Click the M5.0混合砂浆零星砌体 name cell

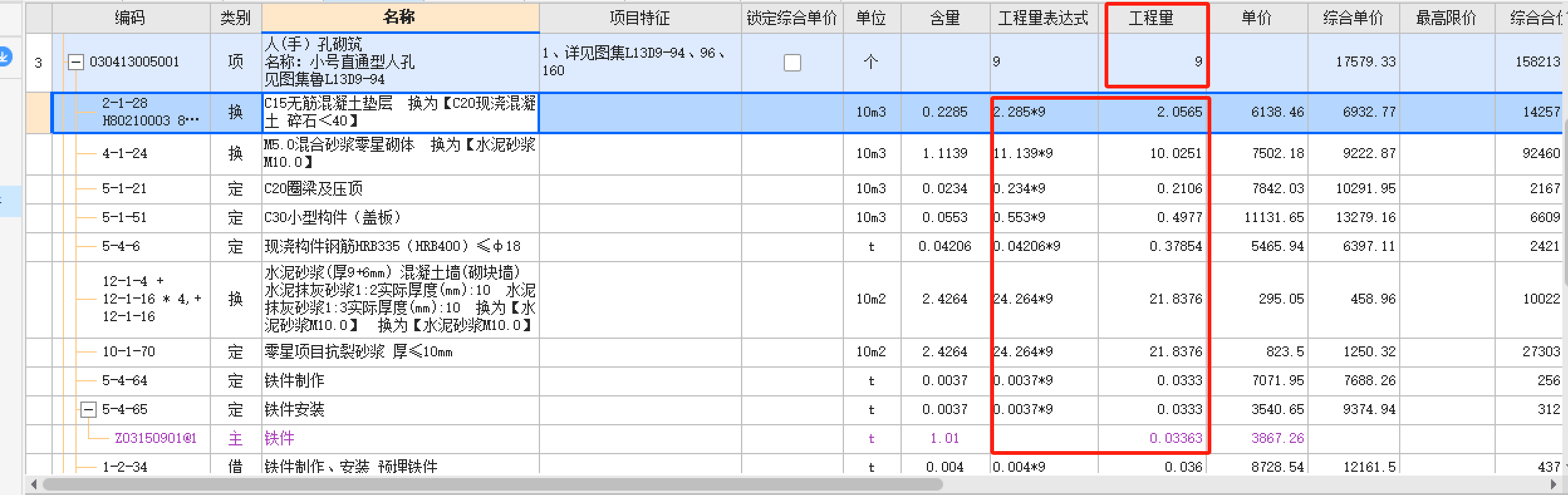pos(400,154)
